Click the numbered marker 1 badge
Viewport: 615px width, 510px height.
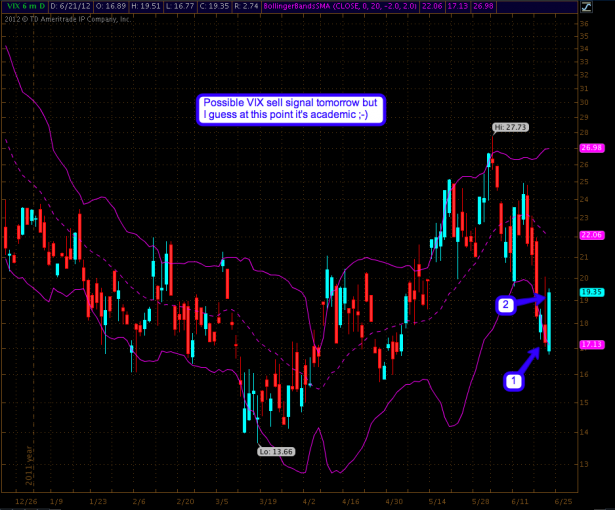pyautogui.click(x=512, y=382)
